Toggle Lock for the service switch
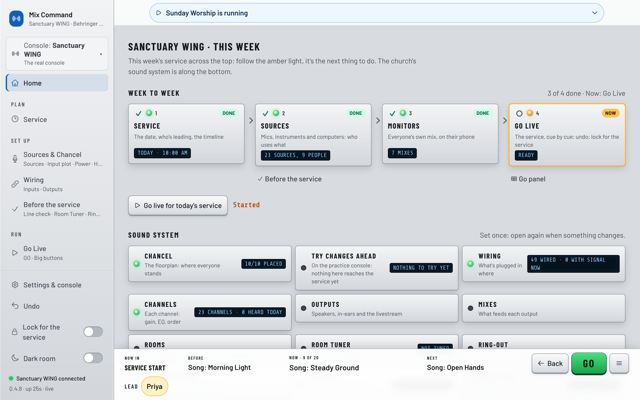 [x=93, y=332]
